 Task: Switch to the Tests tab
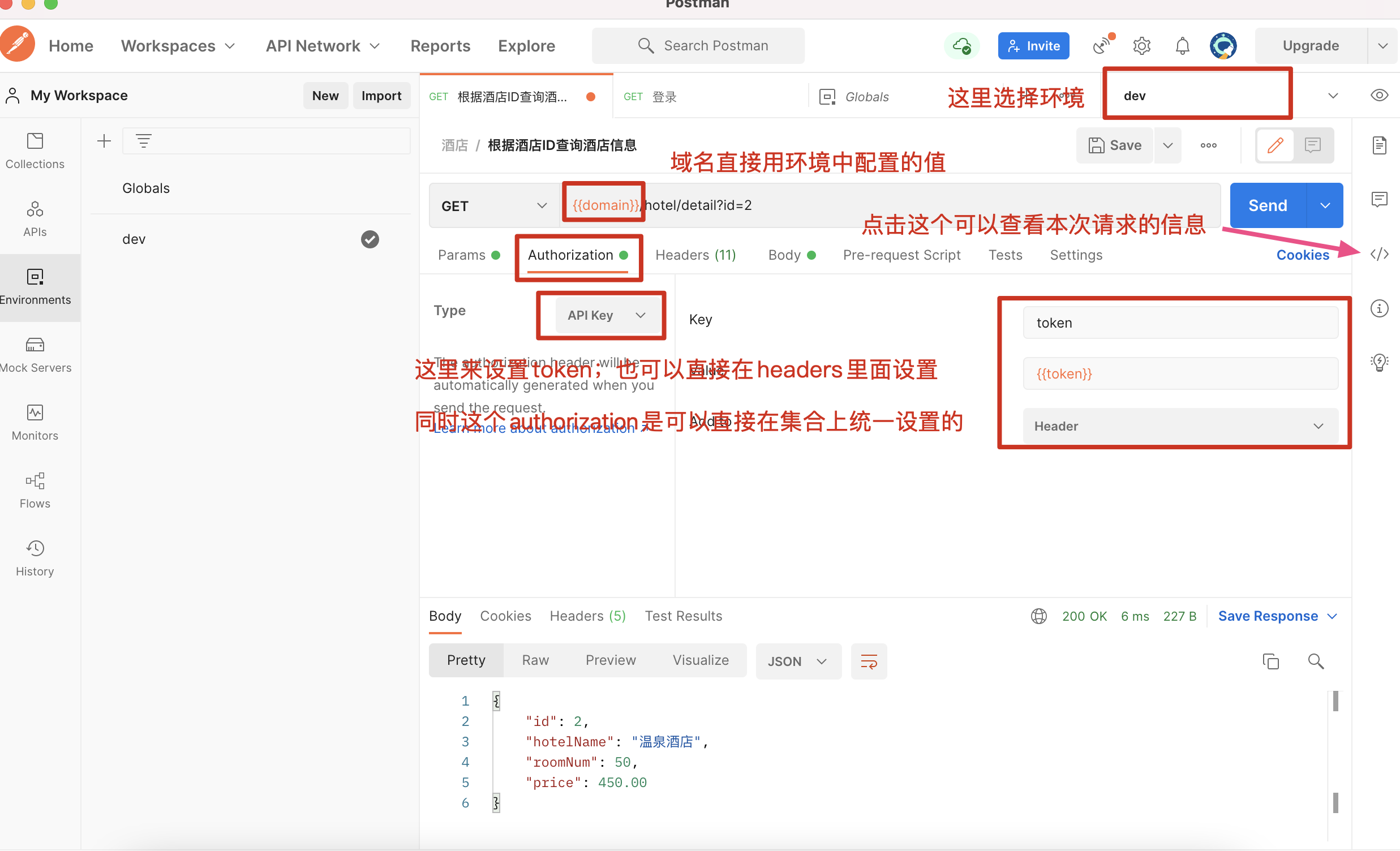coord(1005,255)
